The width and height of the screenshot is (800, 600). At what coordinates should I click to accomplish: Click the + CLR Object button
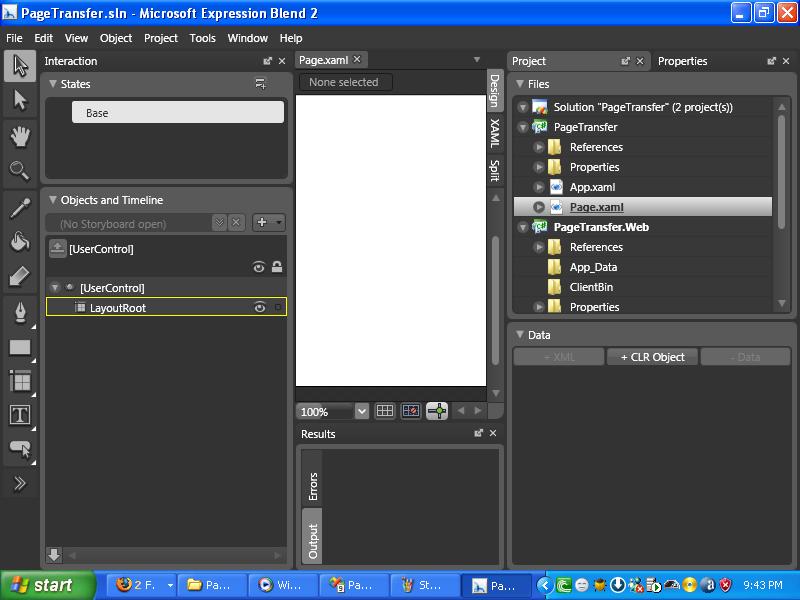click(653, 357)
